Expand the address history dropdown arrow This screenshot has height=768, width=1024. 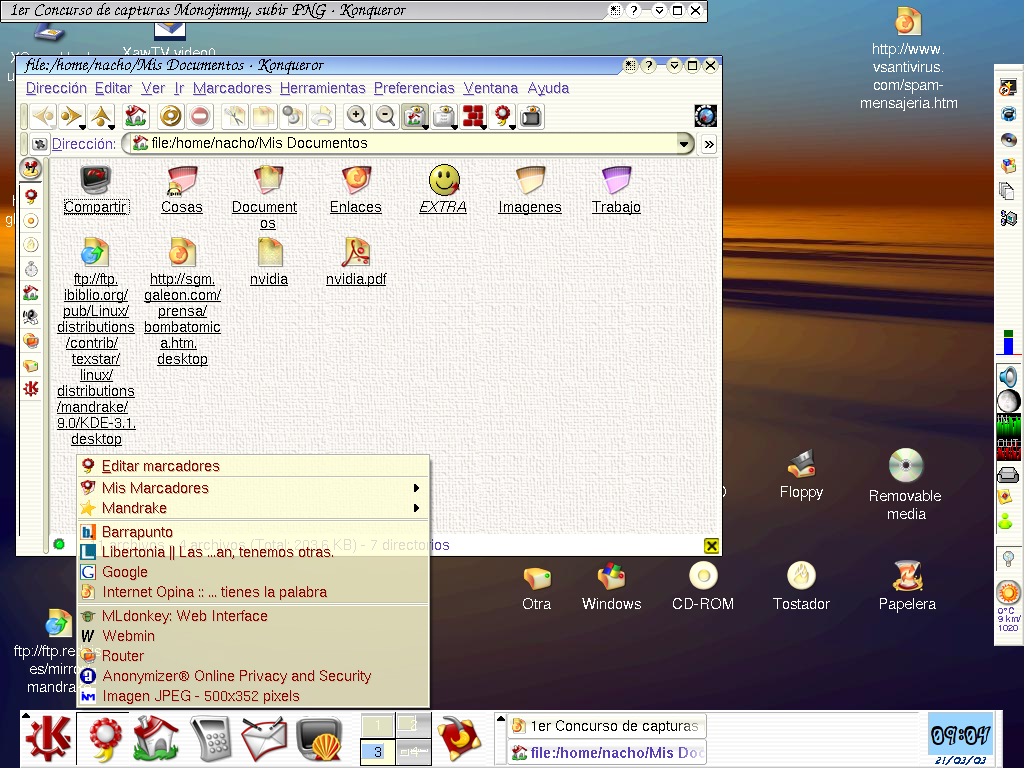(x=684, y=144)
